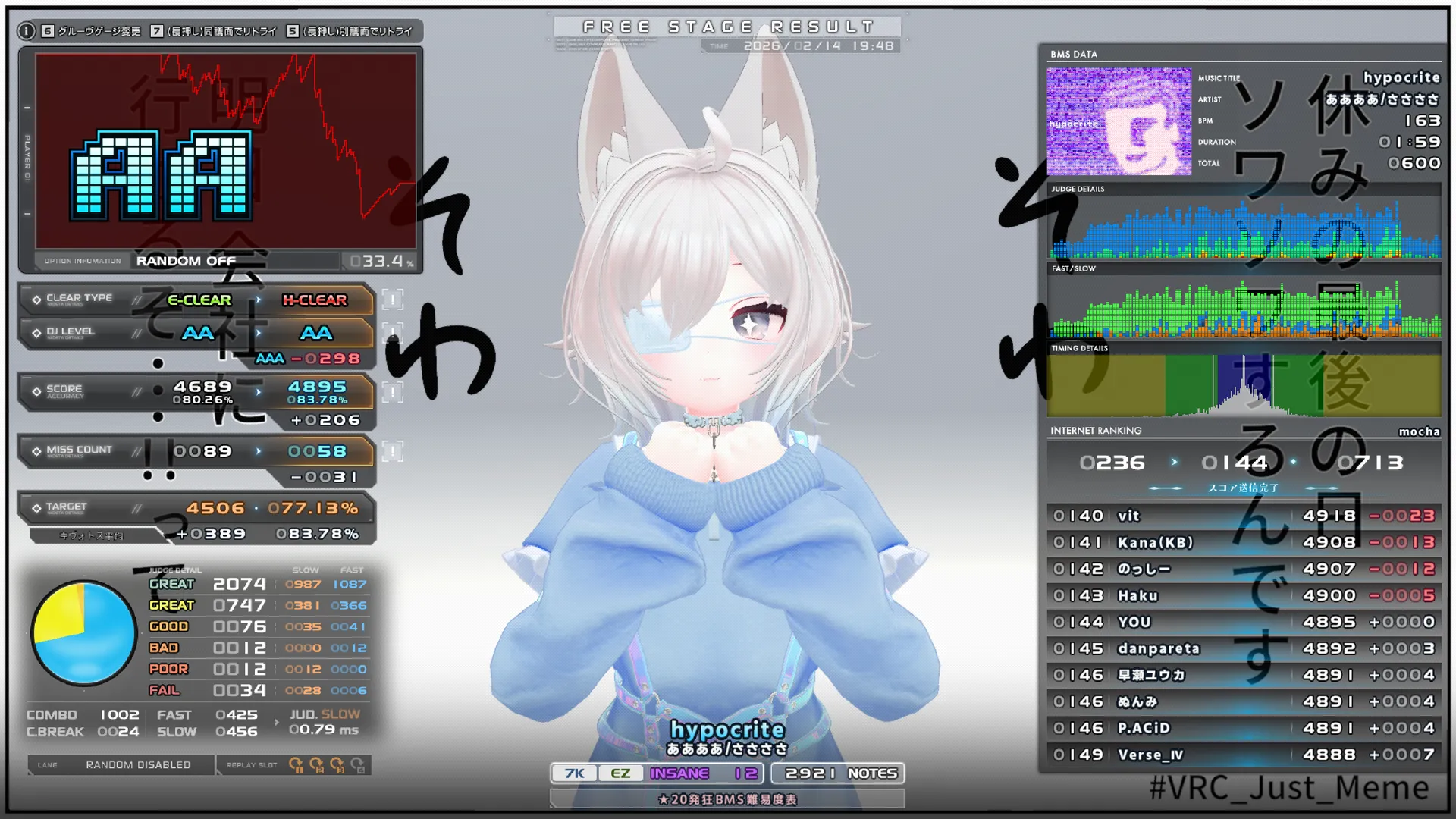Click the judge ratio pie chart
1456x819 pixels.
click(x=84, y=633)
